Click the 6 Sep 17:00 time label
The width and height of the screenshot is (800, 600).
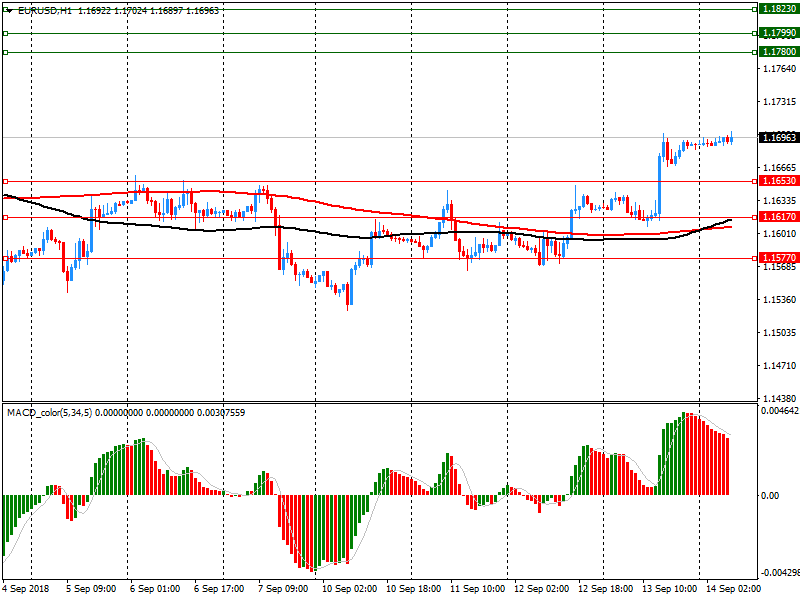(219, 589)
